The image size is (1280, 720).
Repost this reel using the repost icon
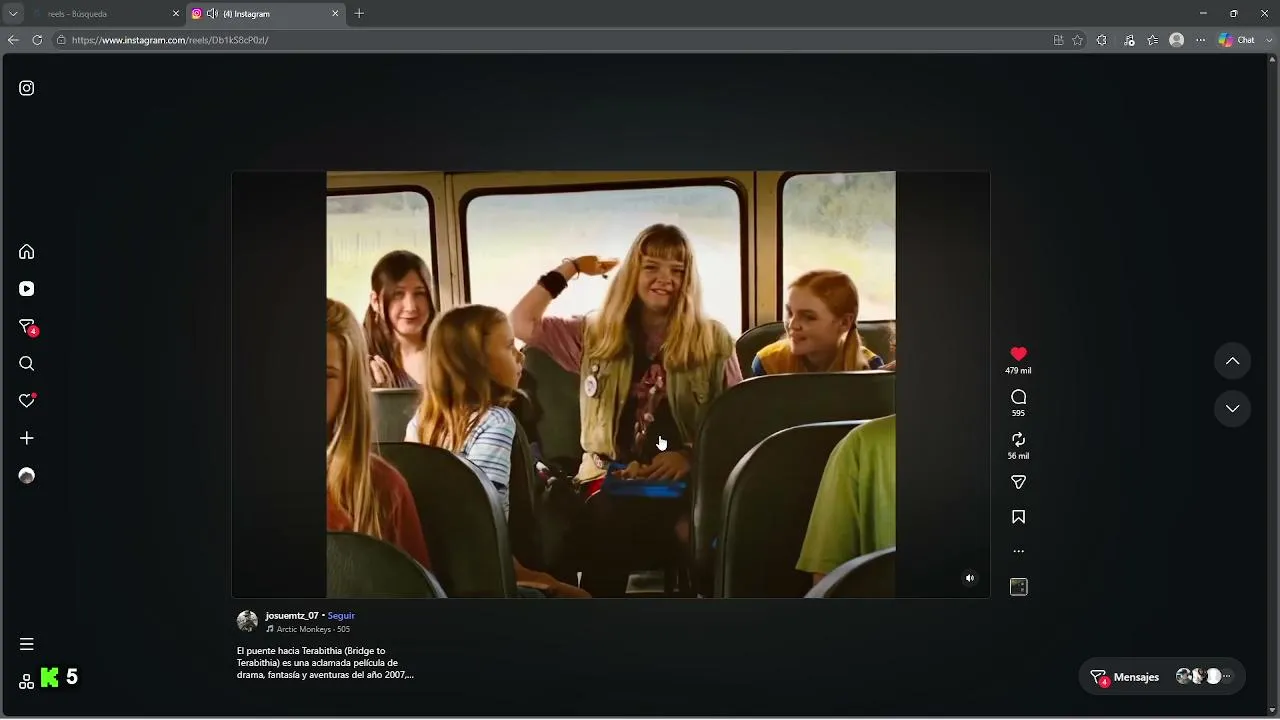point(1018,440)
